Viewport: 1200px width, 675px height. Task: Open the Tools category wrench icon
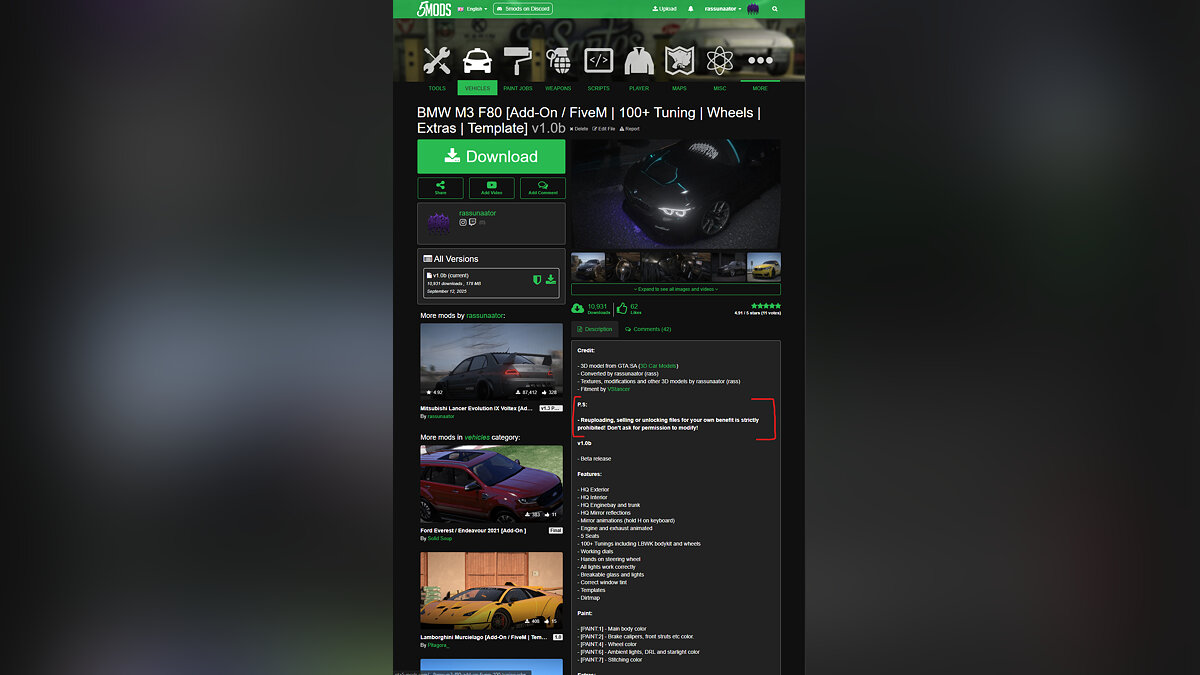click(x=437, y=62)
